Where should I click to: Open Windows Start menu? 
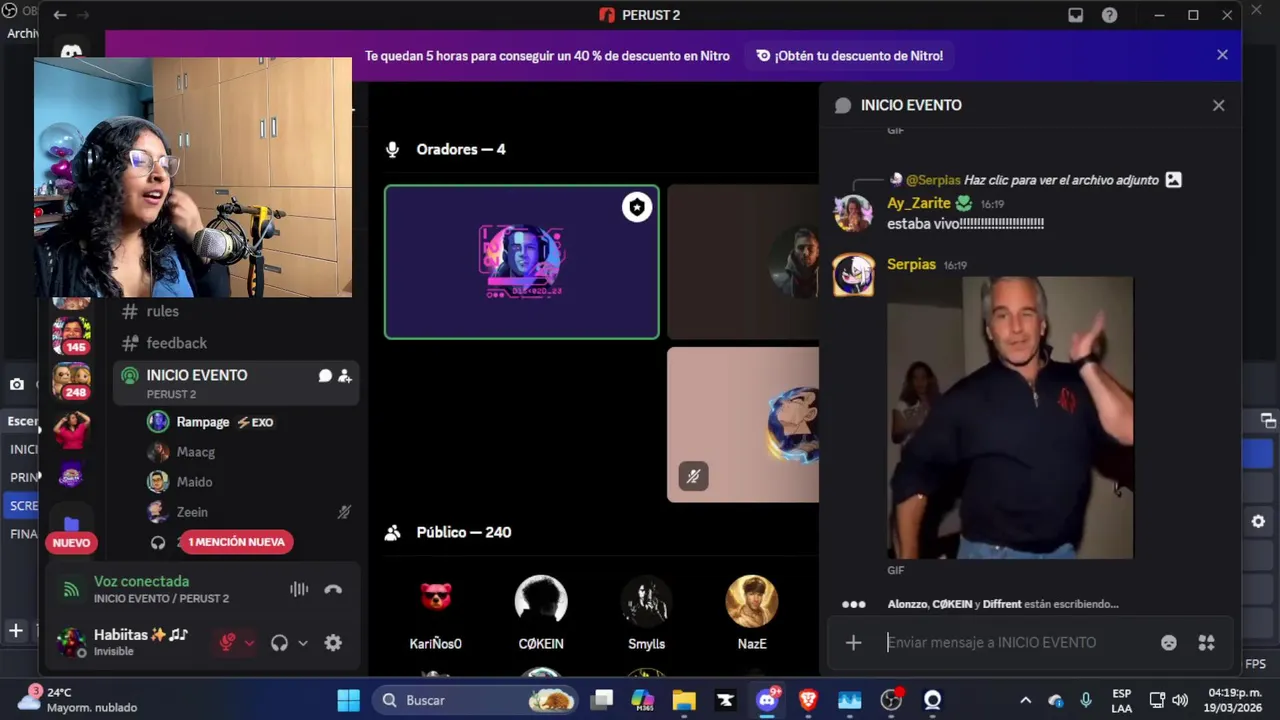pyautogui.click(x=348, y=700)
